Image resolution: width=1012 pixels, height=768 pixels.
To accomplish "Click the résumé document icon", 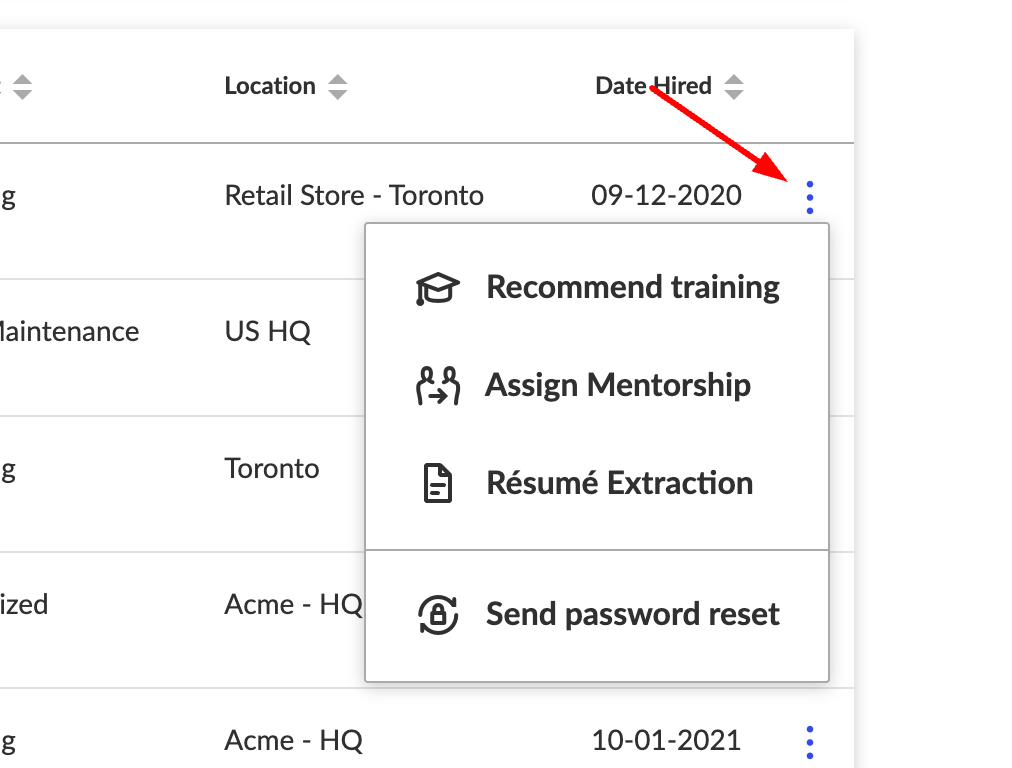I will [435, 484].
